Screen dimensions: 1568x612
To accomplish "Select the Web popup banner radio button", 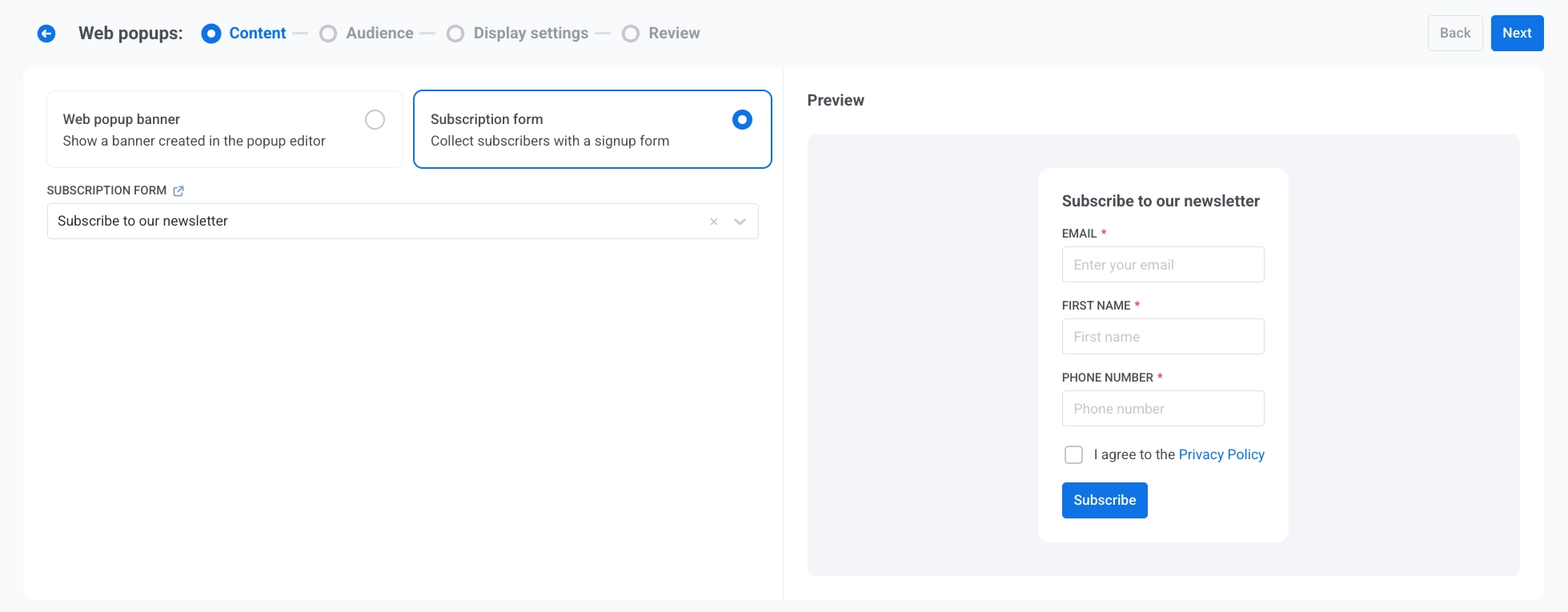I will [375, 120].
